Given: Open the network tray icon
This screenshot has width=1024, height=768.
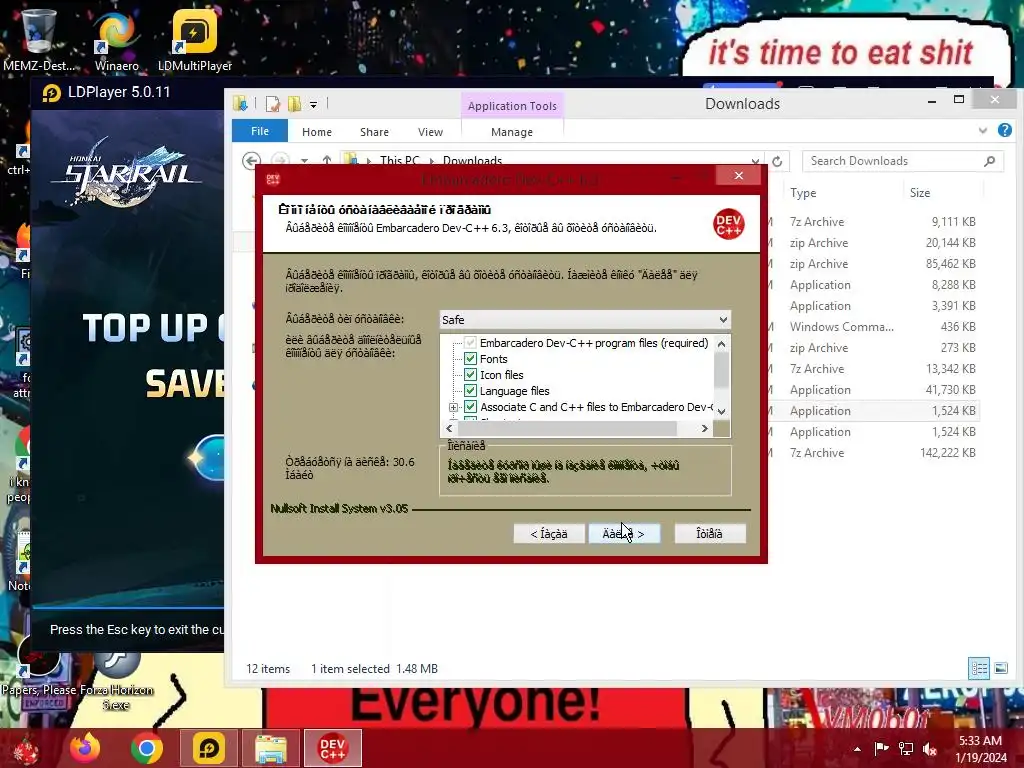Looking at the screenshot, I should pos(906,749).
